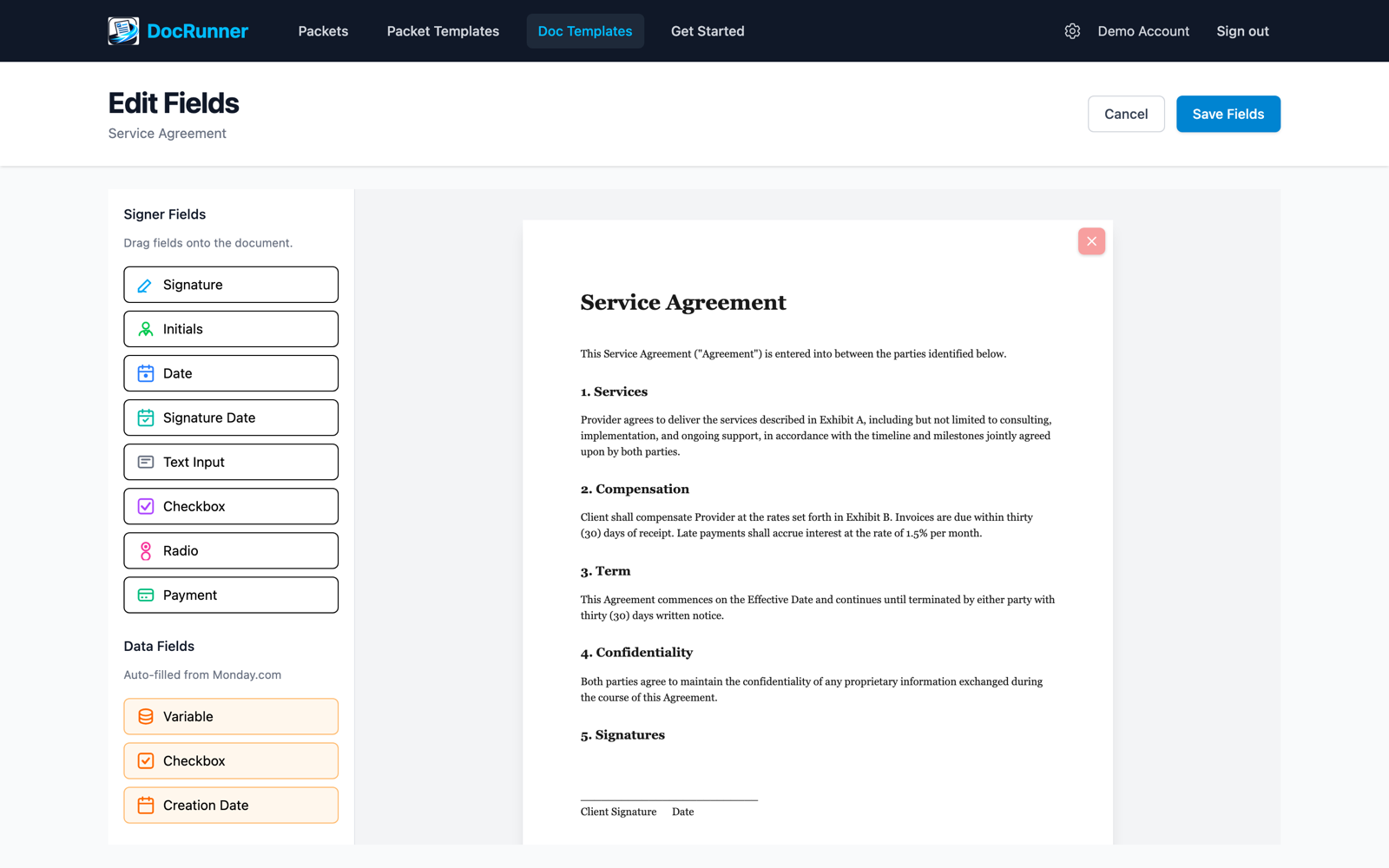Select the data Checkbox field in Data Fields
The image size is (1389, 868).
(231, 761)
